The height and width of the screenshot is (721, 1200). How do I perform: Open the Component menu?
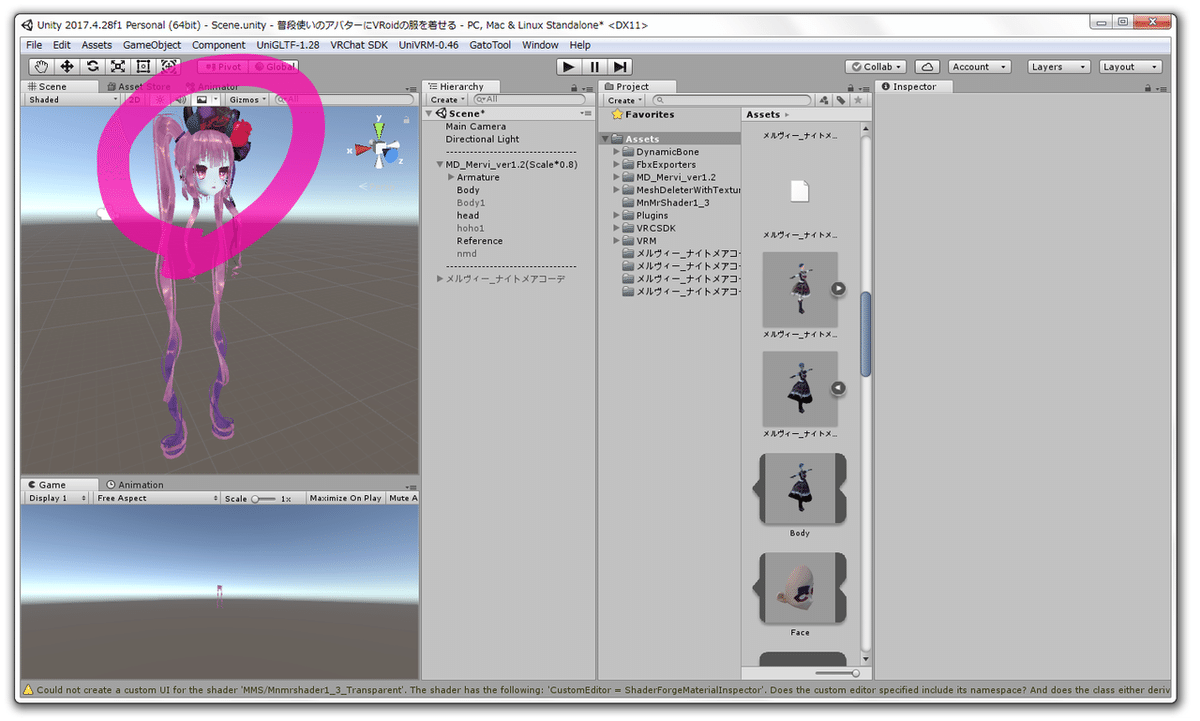click(218, 45)
